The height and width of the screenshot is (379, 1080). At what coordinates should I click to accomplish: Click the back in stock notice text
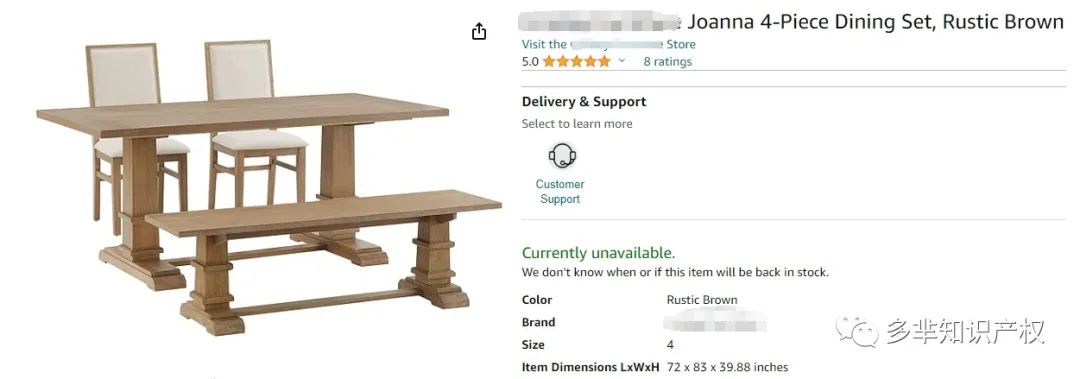675,272
